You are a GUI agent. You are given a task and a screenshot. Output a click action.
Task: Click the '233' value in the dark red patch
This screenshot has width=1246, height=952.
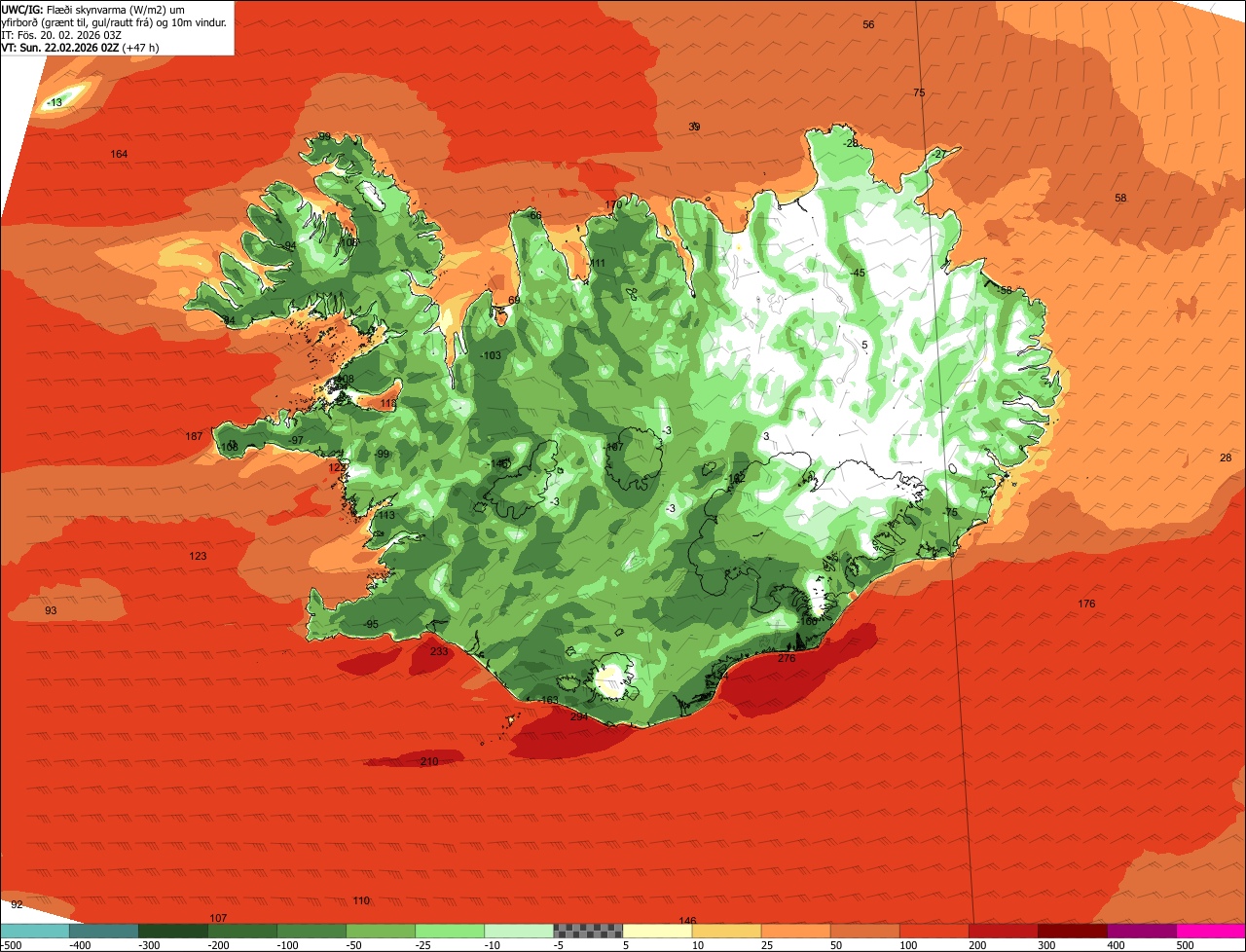click(x=439, y=651)
